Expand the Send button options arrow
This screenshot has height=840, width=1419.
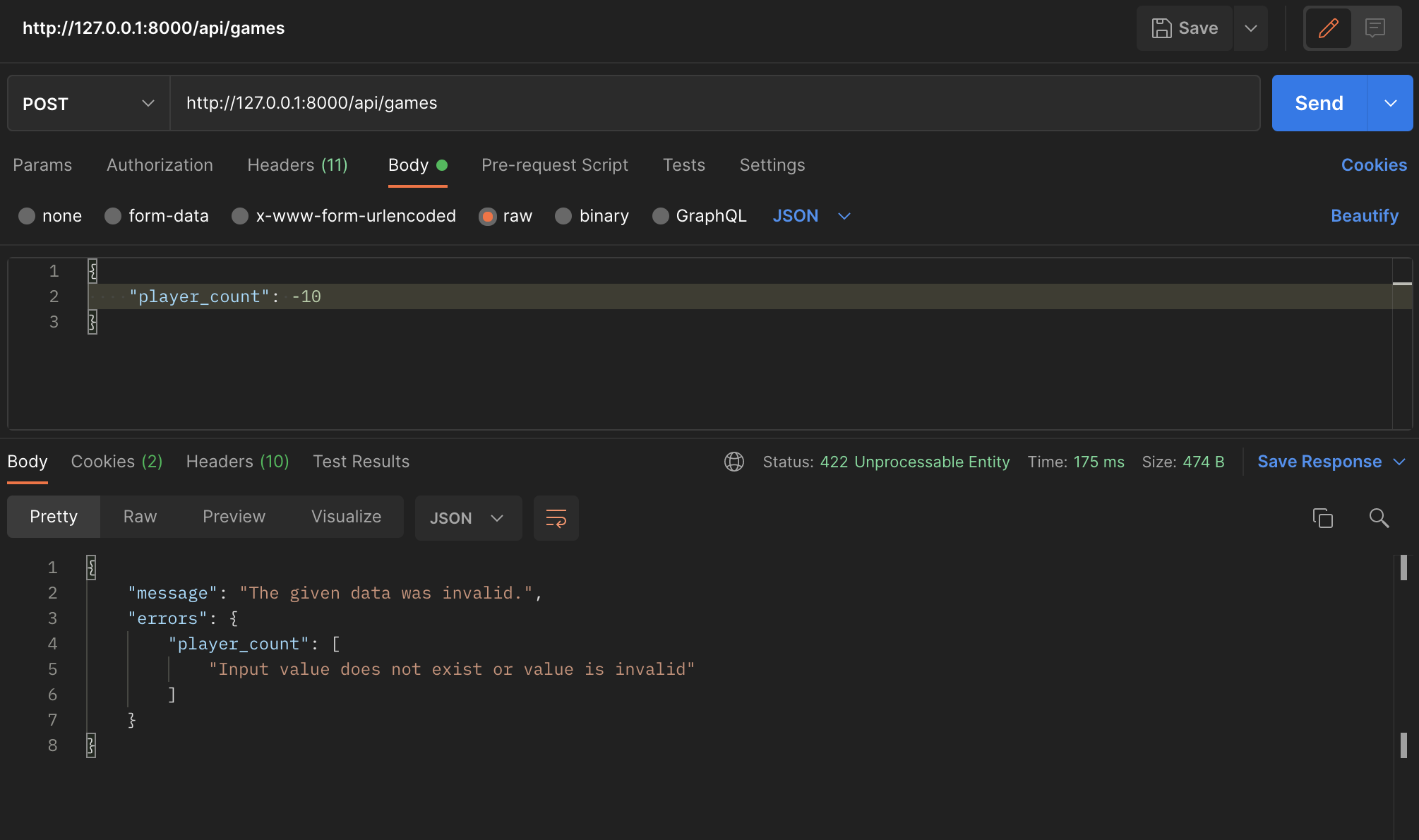click(x=1390, y=103)
